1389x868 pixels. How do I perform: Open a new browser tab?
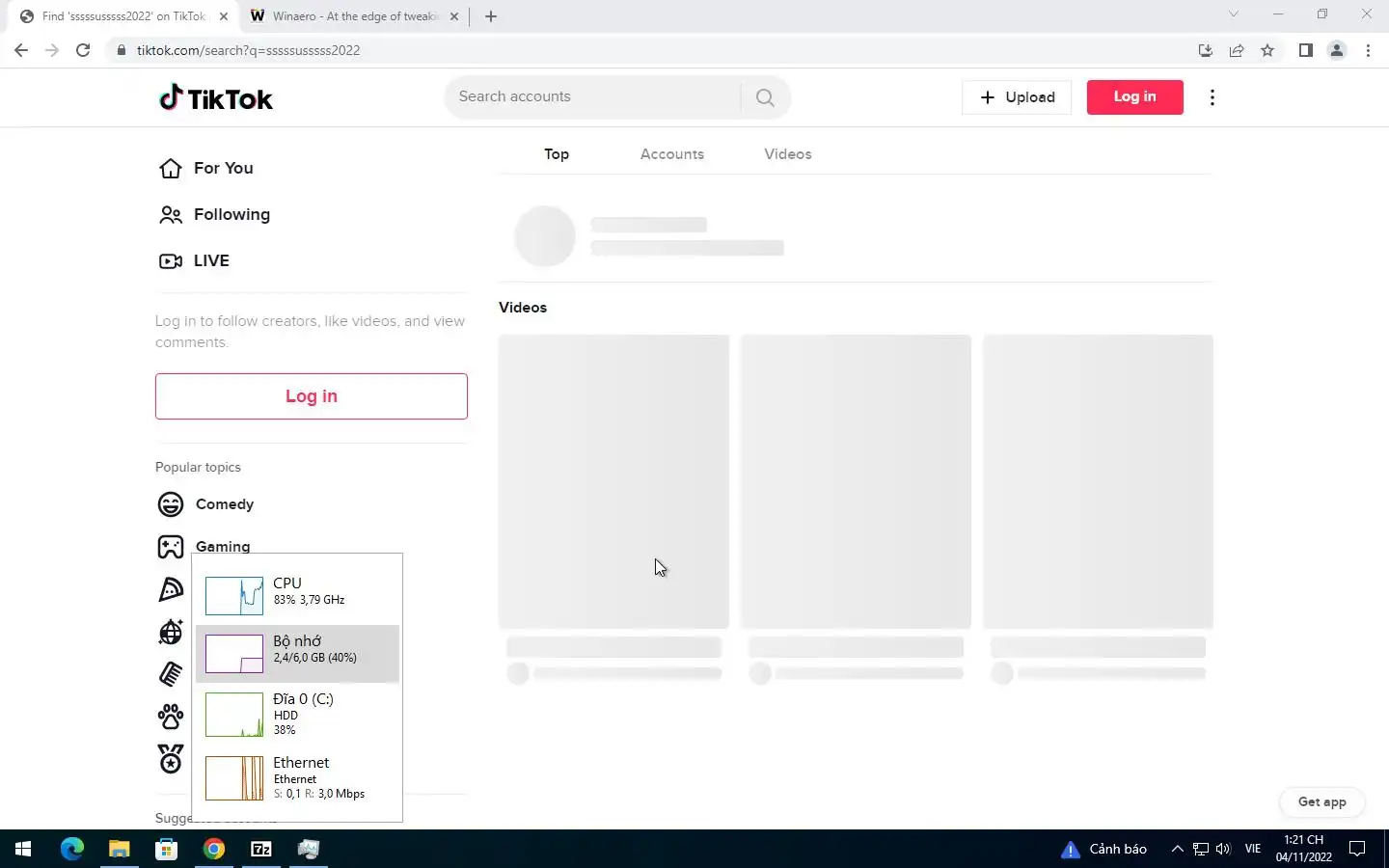(x=491, y=16)
